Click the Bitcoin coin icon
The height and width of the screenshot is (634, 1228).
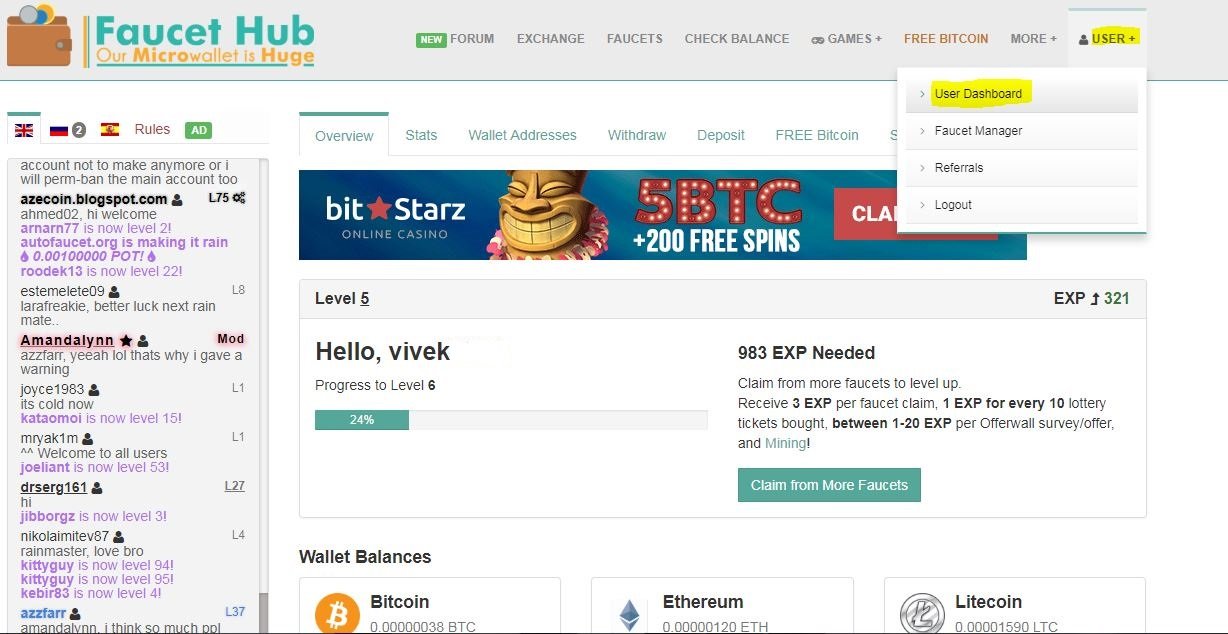[337, 614]
